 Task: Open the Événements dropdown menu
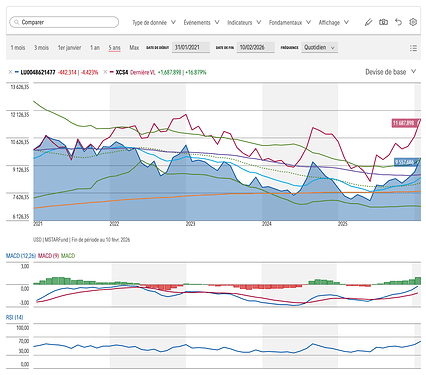click(201, 22)
